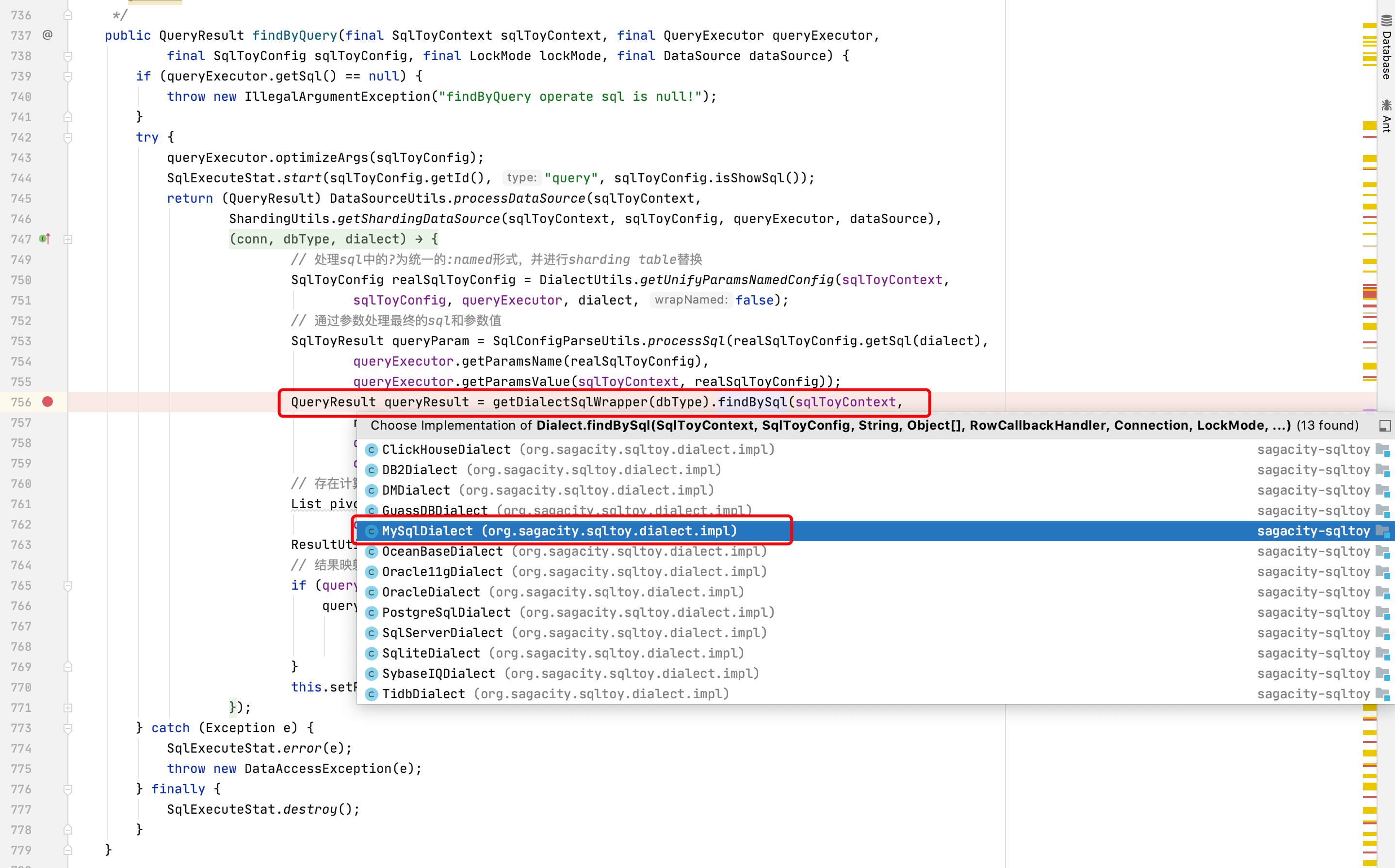1395x868 pixels.
Task: Click the class icon next to ClickHouseDialect
Action: click(x=372, y=450)
